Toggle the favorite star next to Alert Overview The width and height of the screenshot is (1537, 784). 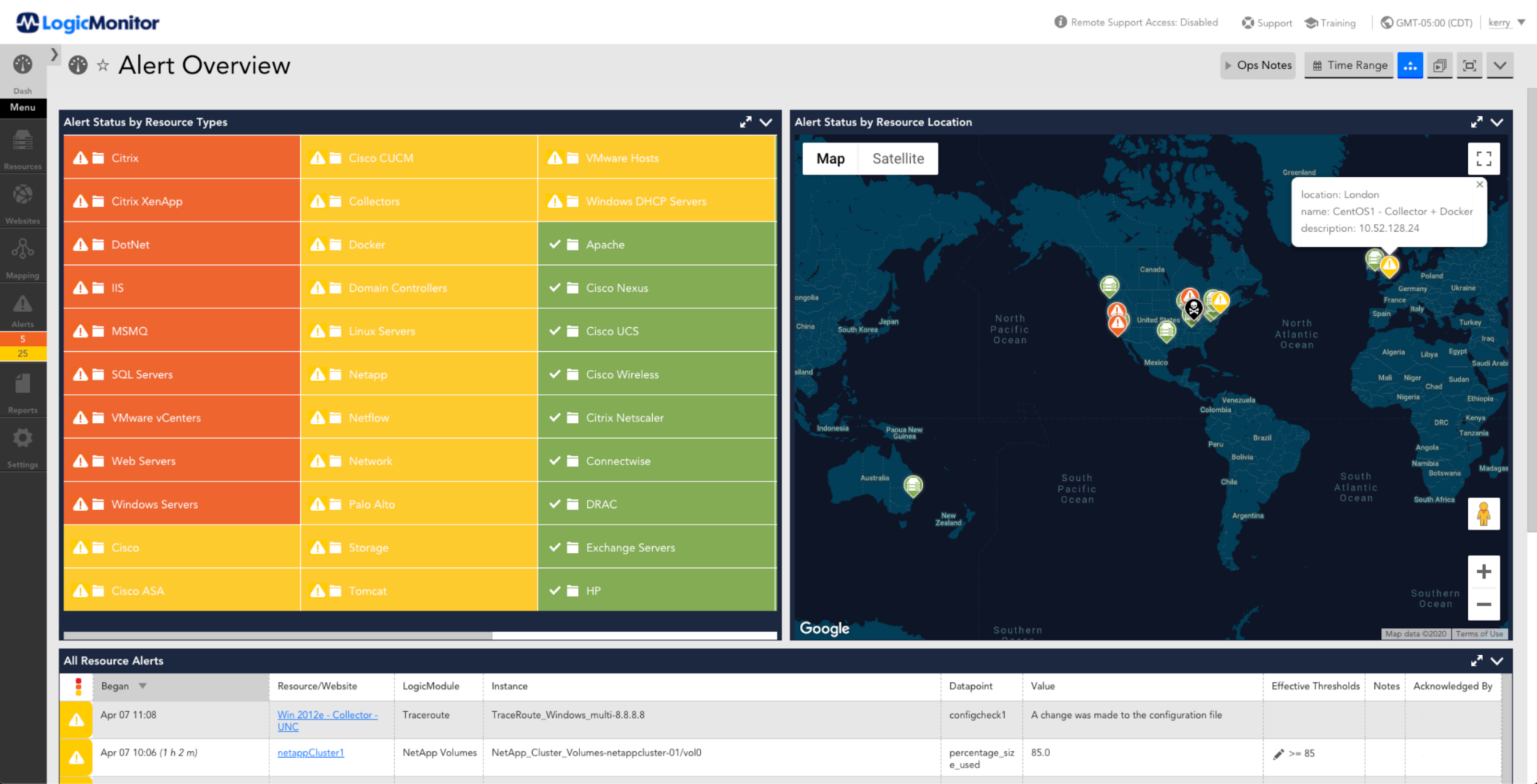pyautogui.click(x=103, y=65)
